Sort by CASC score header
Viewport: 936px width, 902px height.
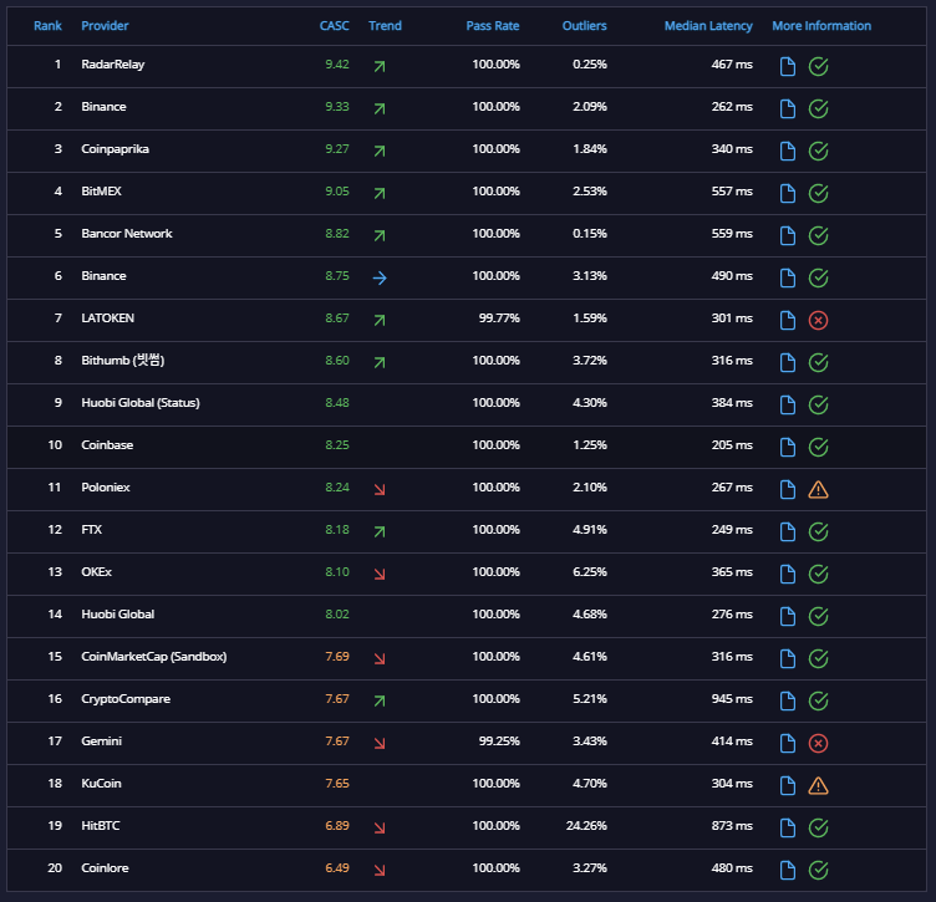click(334, 26)
